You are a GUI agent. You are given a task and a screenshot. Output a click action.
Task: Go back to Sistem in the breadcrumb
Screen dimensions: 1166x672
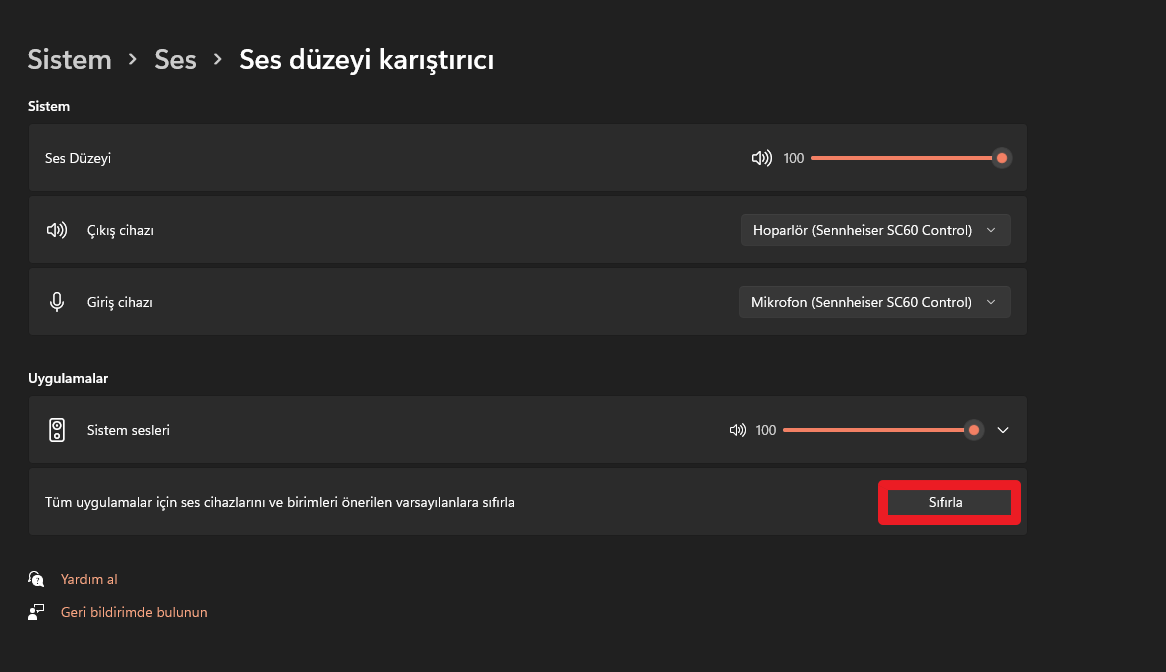[x=69, y=59]
